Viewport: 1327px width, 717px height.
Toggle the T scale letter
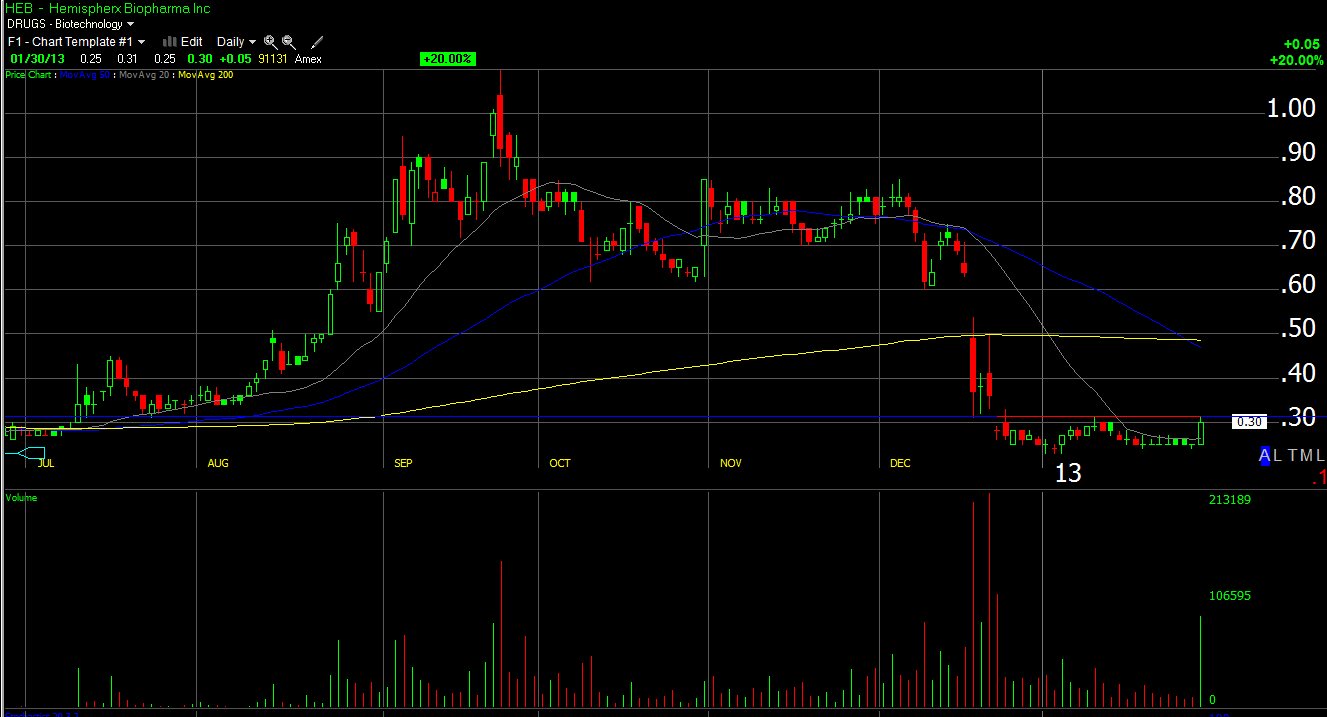pos(1292,456)
